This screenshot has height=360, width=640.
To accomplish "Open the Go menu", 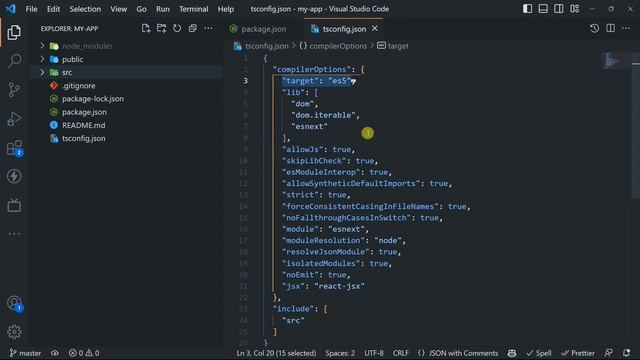I will 141,9.
